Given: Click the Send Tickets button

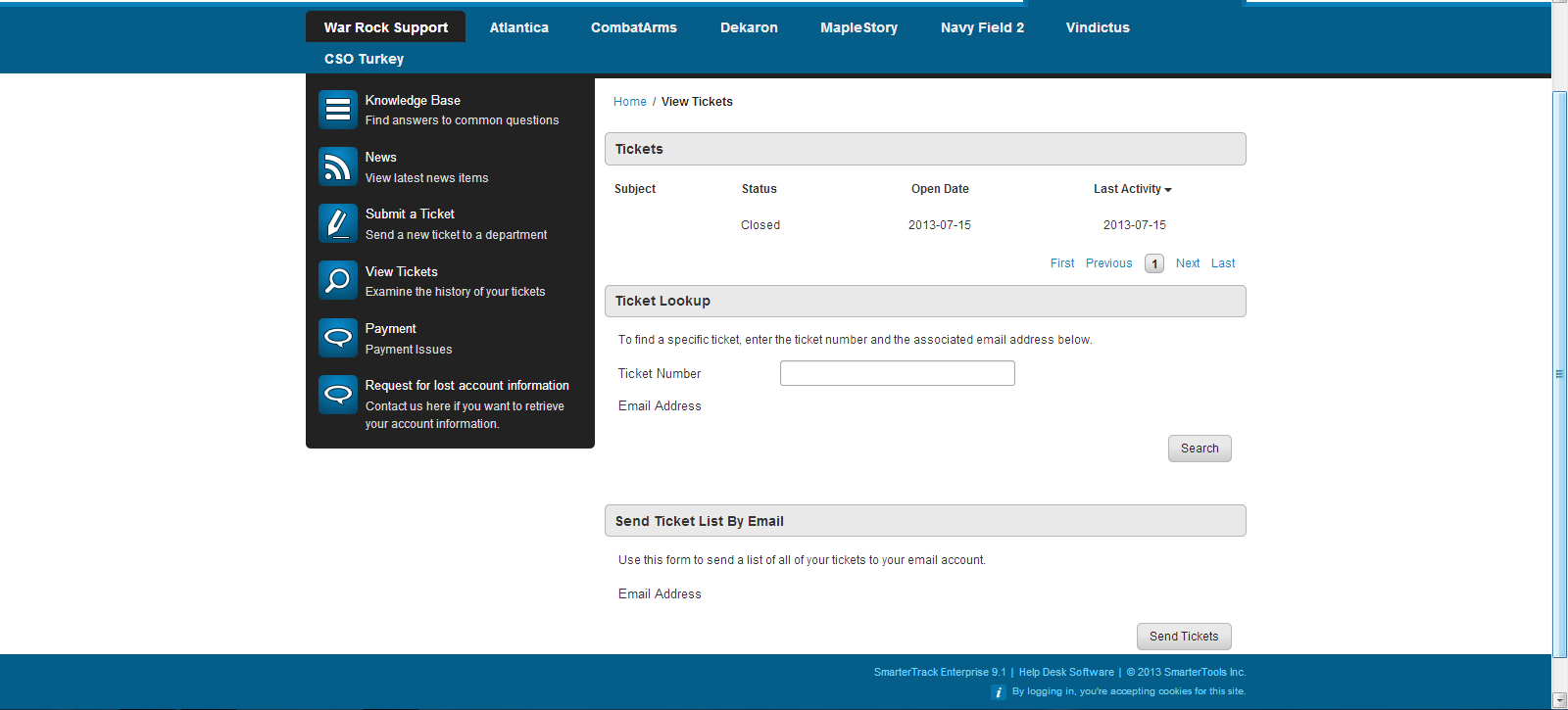Looking at the screenshot, I should click(x=1184, y=637).
